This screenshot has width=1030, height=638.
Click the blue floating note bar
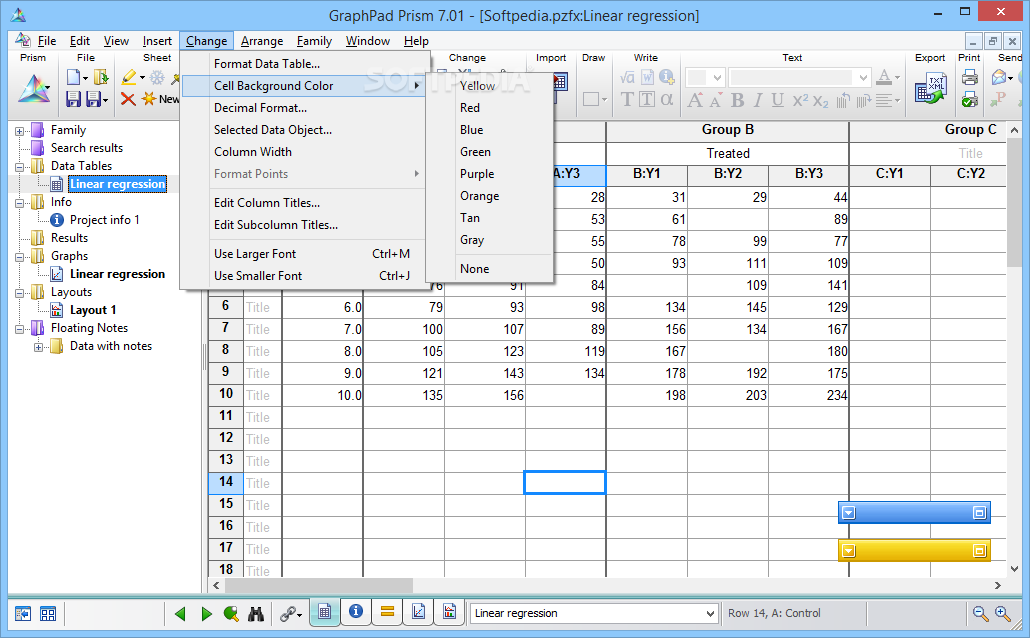click(x=914, y=513)
